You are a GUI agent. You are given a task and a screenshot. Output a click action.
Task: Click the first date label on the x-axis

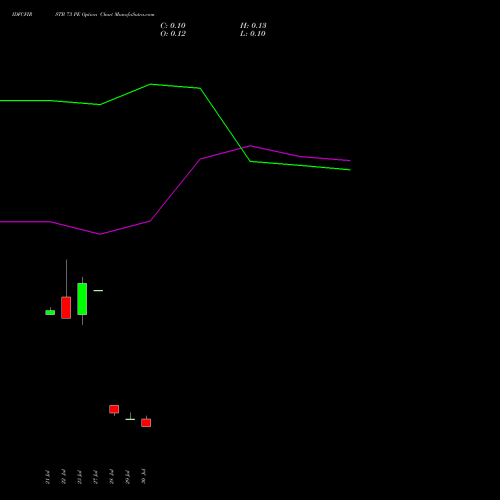pos(47,477)
